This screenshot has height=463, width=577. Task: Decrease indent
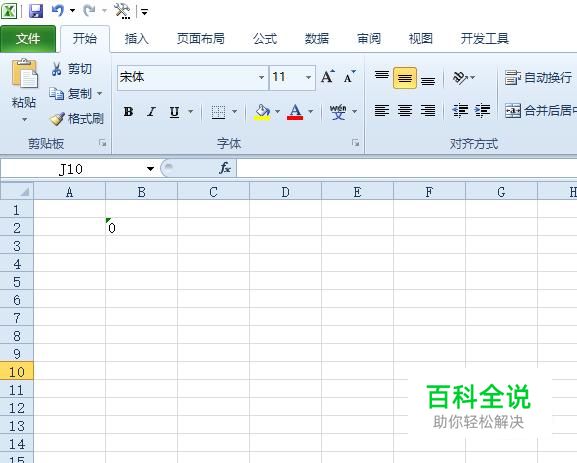(460, 110)
